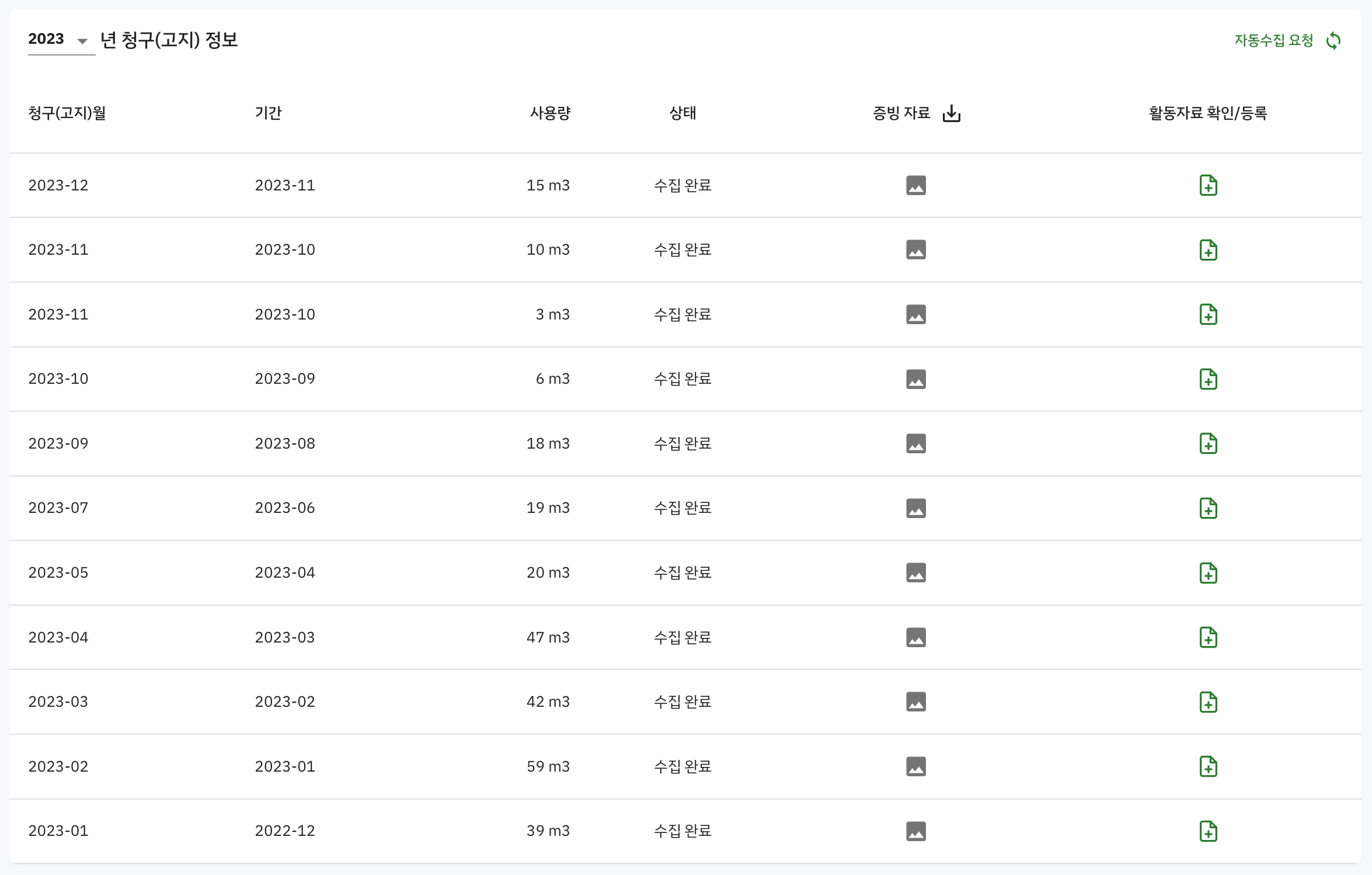Open evidence image for 2023-10 billing row

tap(915, 379)
